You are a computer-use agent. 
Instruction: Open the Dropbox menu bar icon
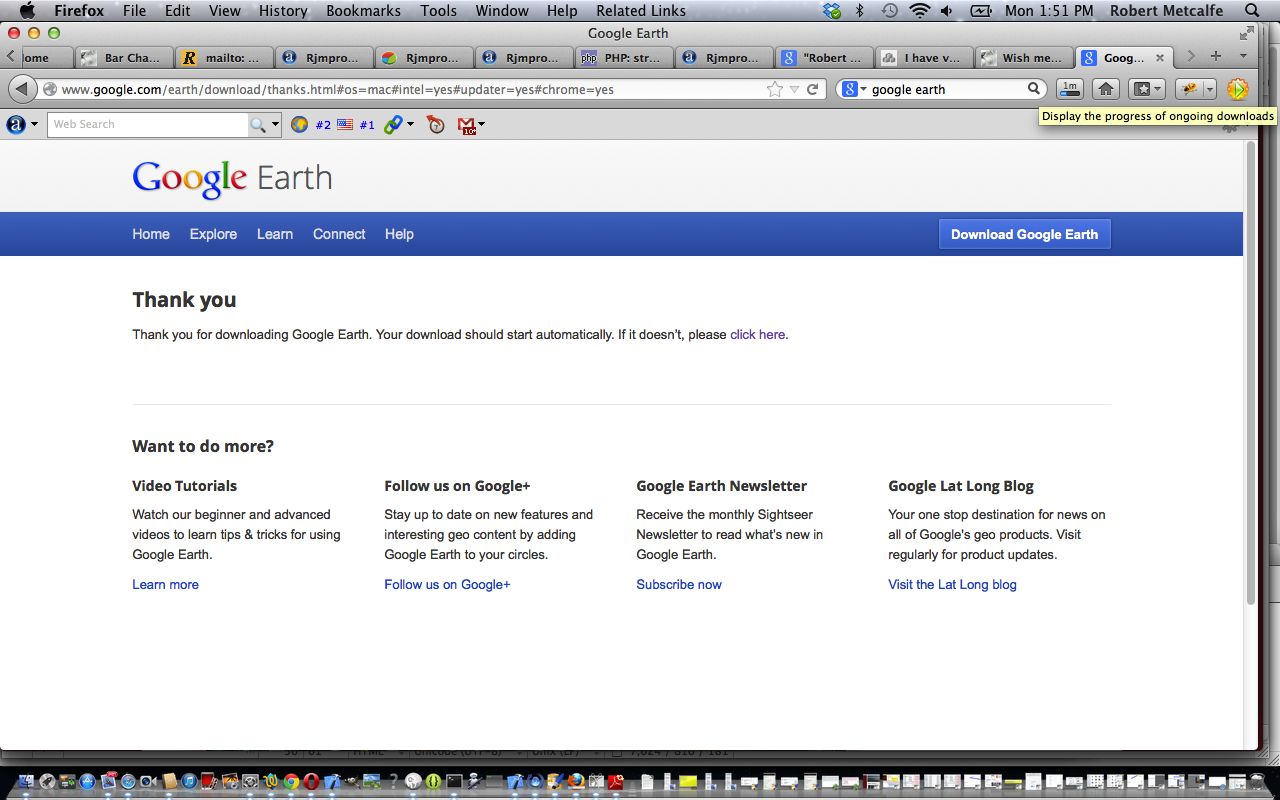point(832,11)
